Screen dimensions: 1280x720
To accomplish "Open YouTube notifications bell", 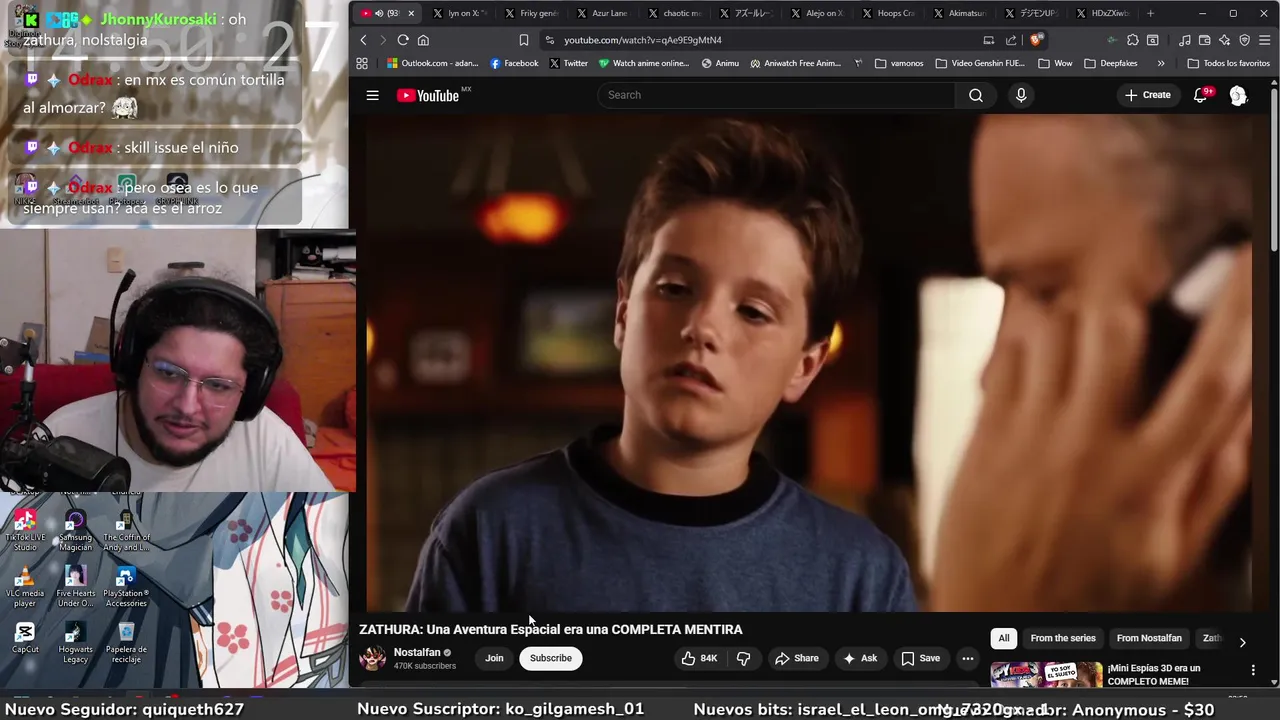I will [1201, 95].
